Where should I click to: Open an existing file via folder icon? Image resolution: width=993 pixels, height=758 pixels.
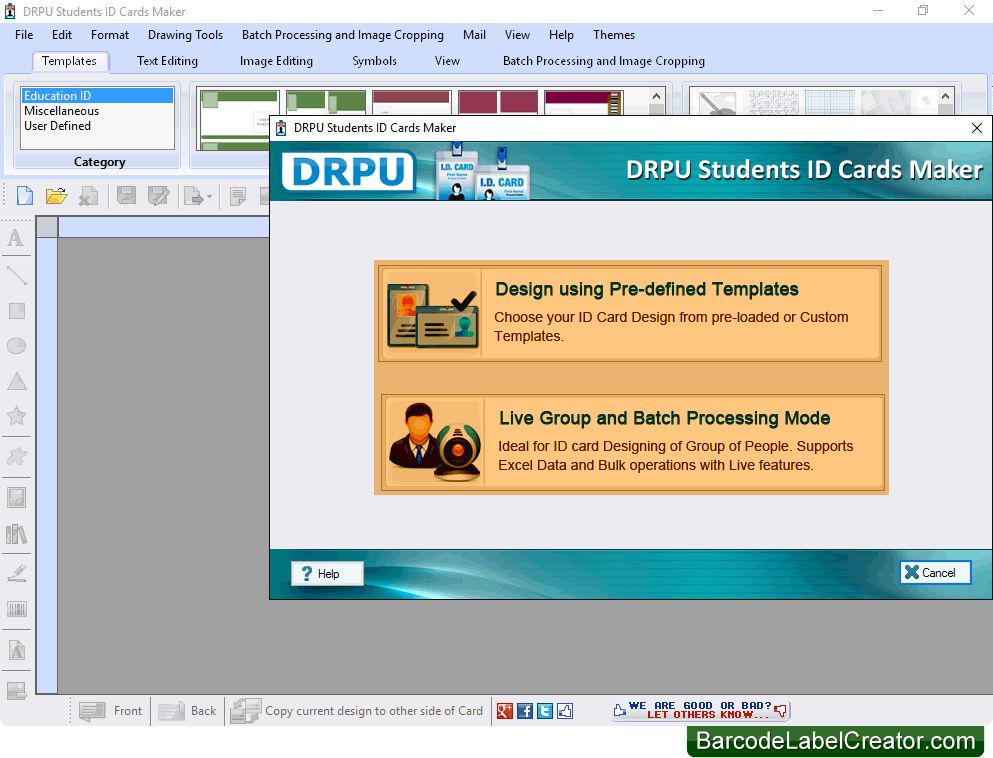pyautogui.click(x=56, y=196)
